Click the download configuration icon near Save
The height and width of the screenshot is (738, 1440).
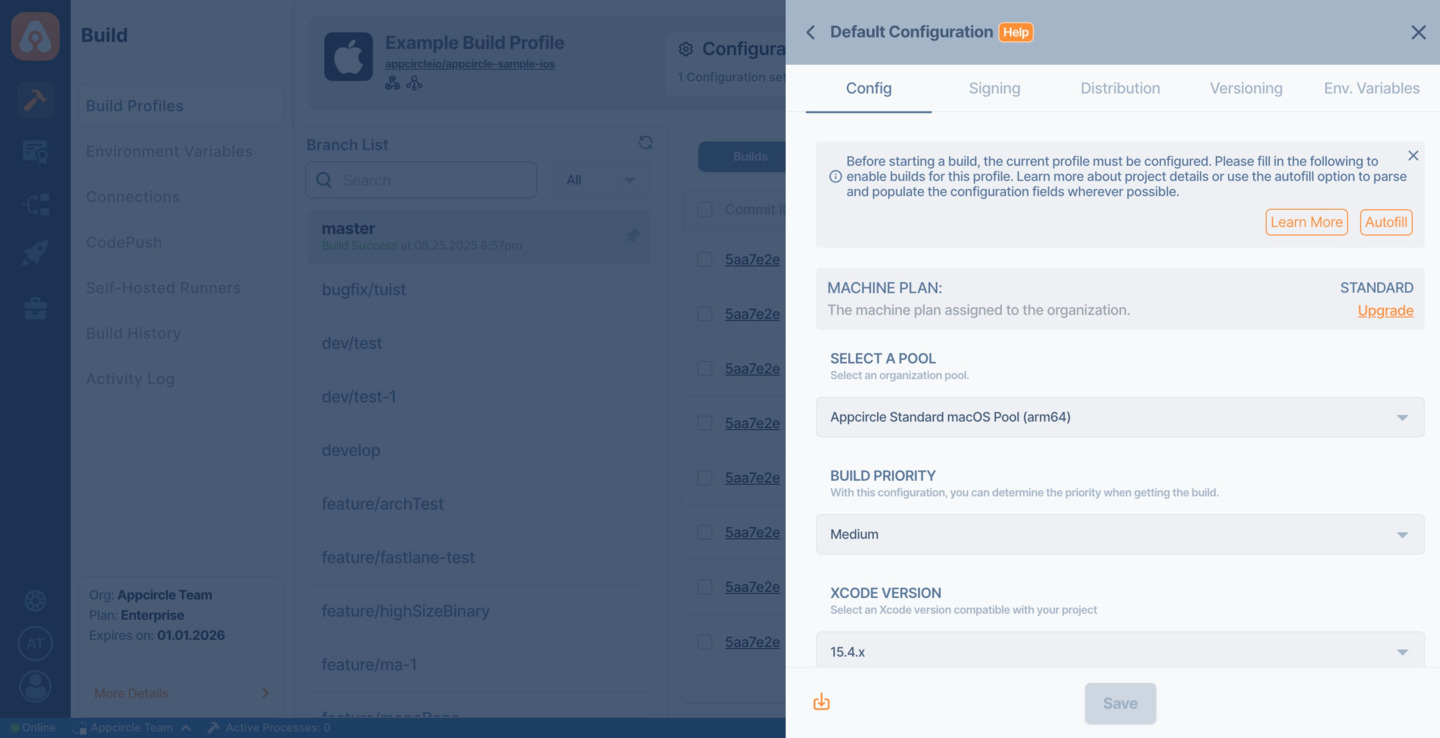click(821, 702)
